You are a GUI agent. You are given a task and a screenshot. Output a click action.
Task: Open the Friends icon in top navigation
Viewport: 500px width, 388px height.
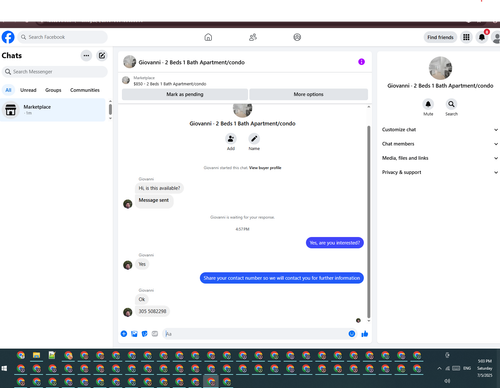pyautogui.click(x=253, y=37)
